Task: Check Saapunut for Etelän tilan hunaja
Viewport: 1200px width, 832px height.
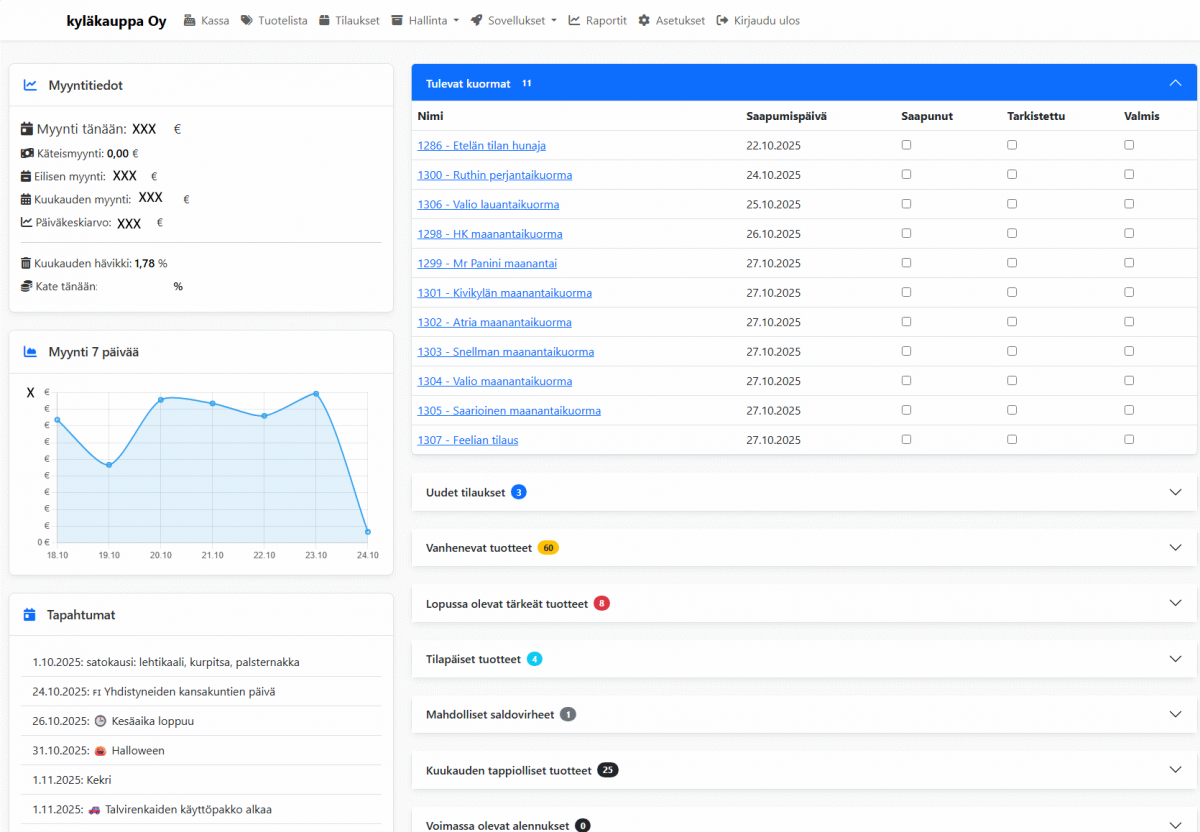Action: click(906, 145)
